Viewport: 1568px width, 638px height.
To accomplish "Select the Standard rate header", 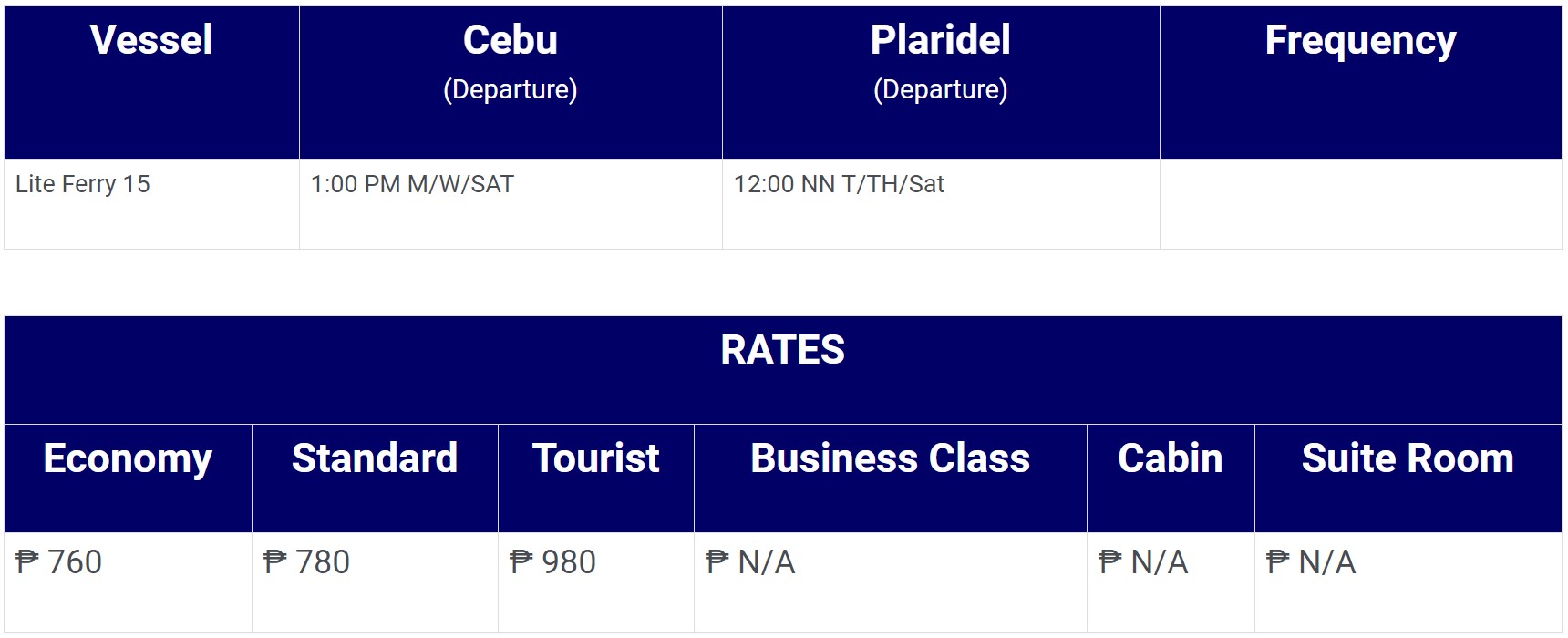I will point(375,478).
